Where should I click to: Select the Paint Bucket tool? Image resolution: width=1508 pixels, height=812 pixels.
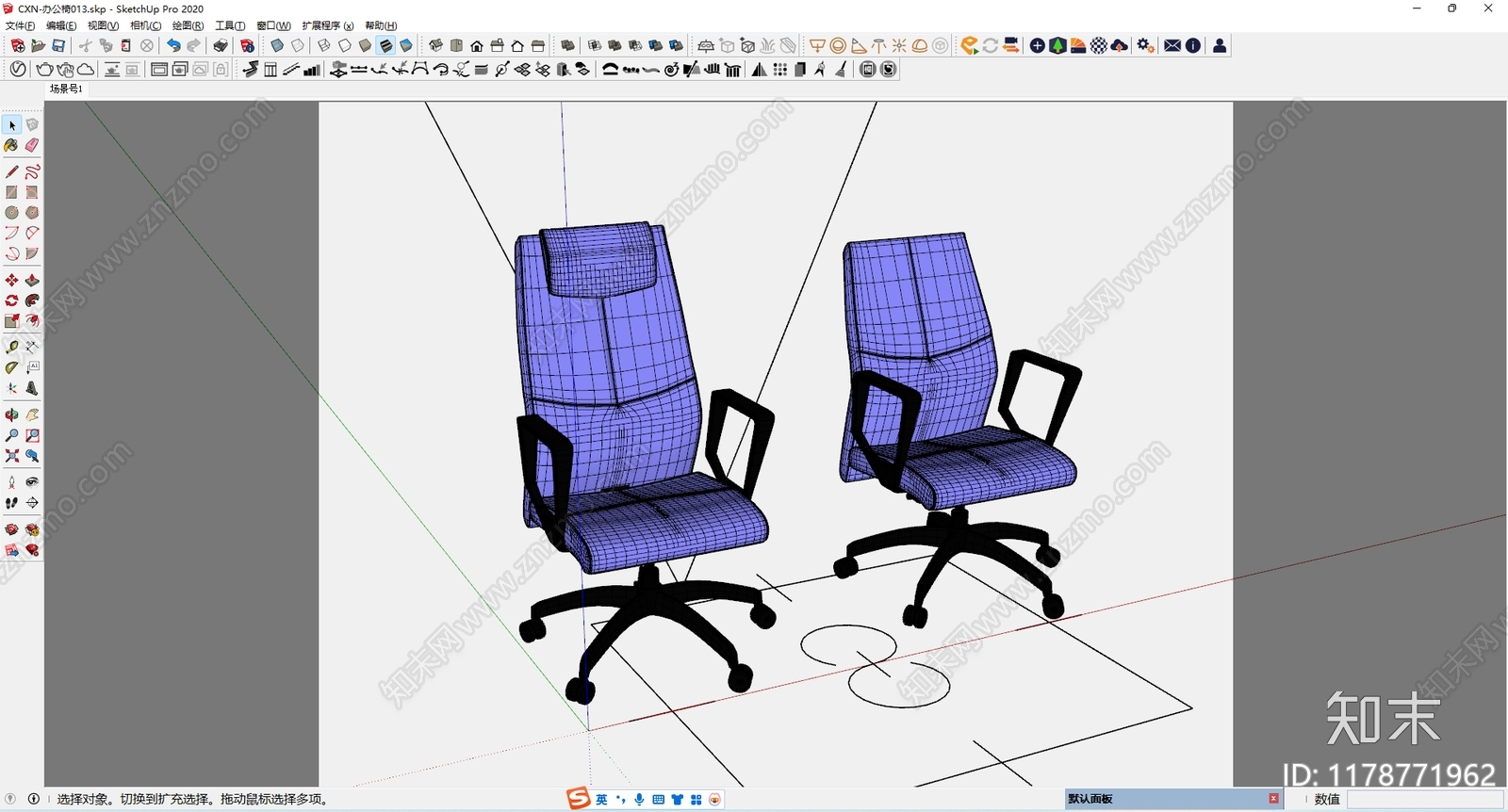click(12, 145)
